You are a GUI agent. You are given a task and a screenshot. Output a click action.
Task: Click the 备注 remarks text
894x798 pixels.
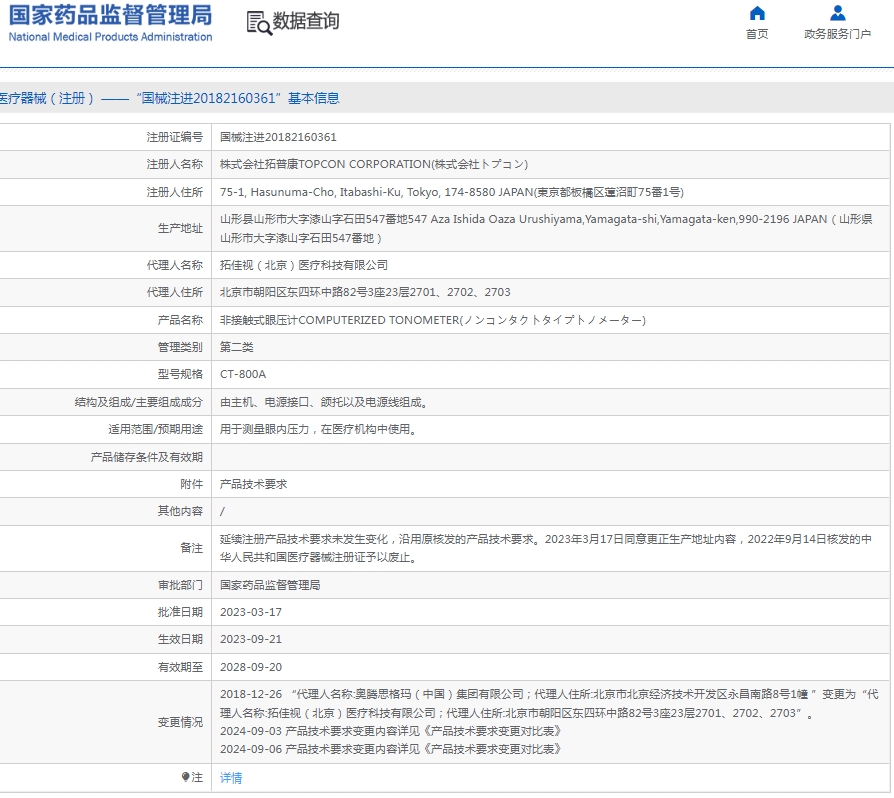(546, 548)
